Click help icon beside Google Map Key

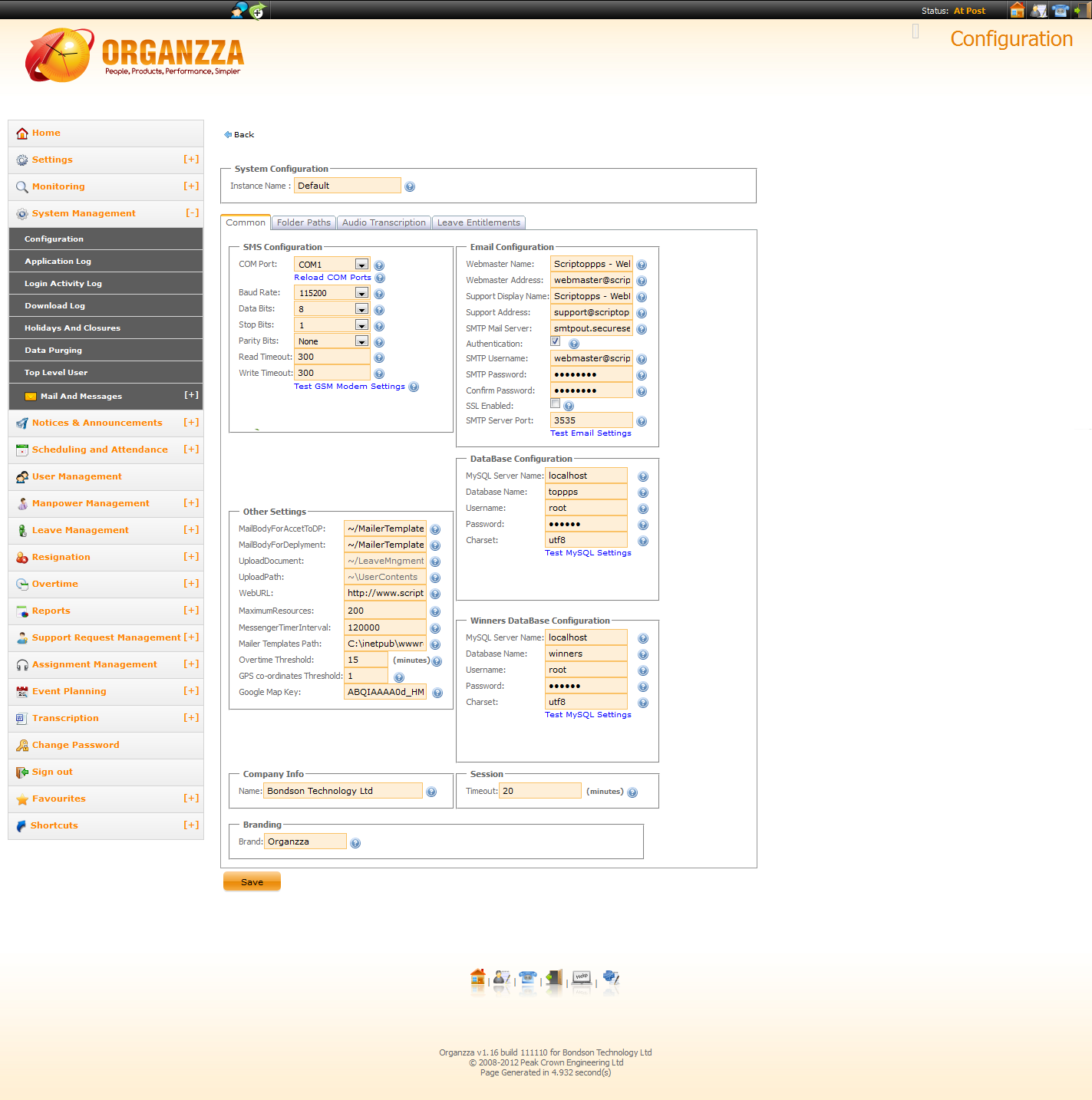click(x=437, y=693)
